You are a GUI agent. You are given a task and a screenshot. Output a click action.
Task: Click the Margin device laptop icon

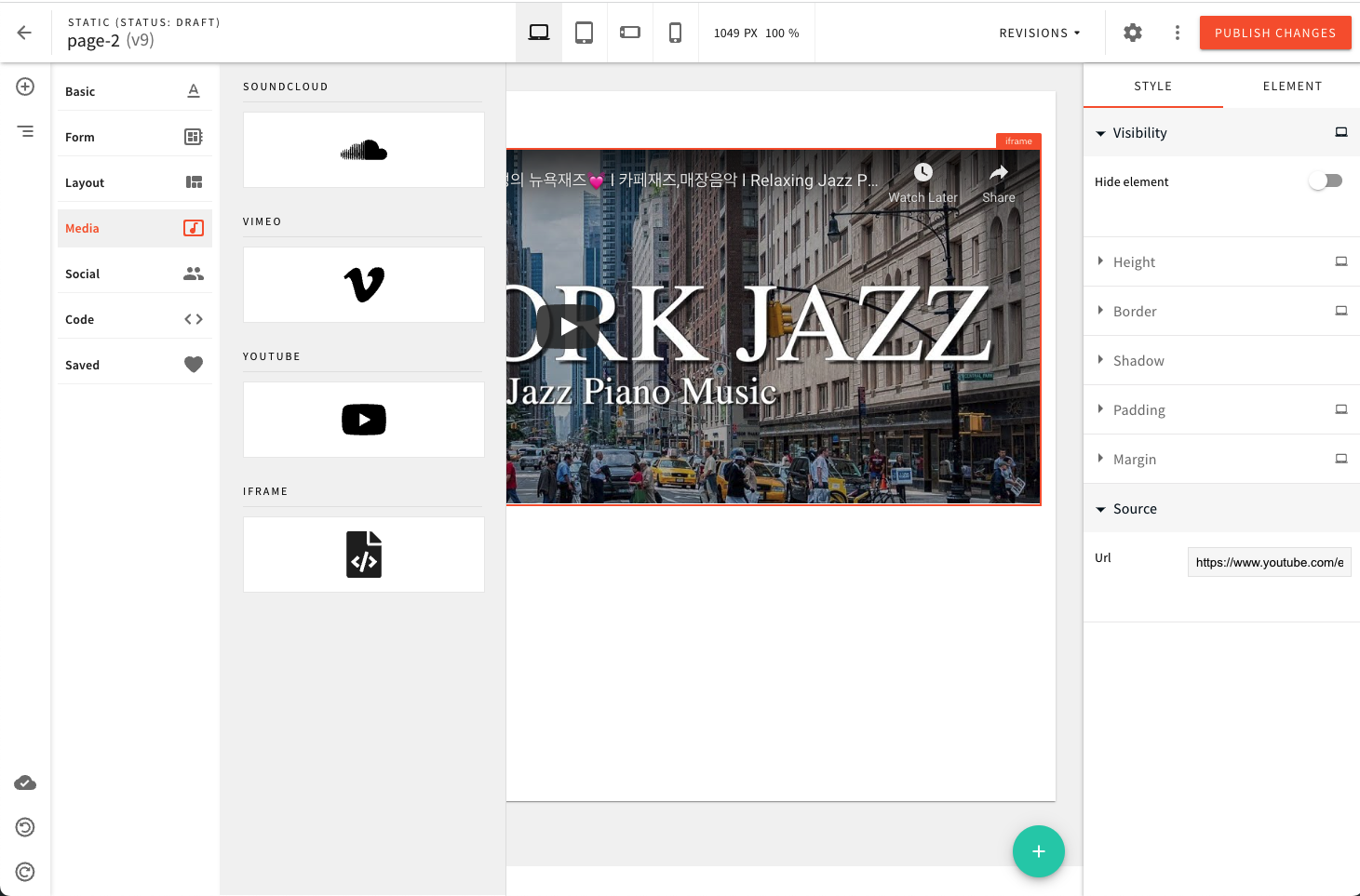coord(1341,459)
